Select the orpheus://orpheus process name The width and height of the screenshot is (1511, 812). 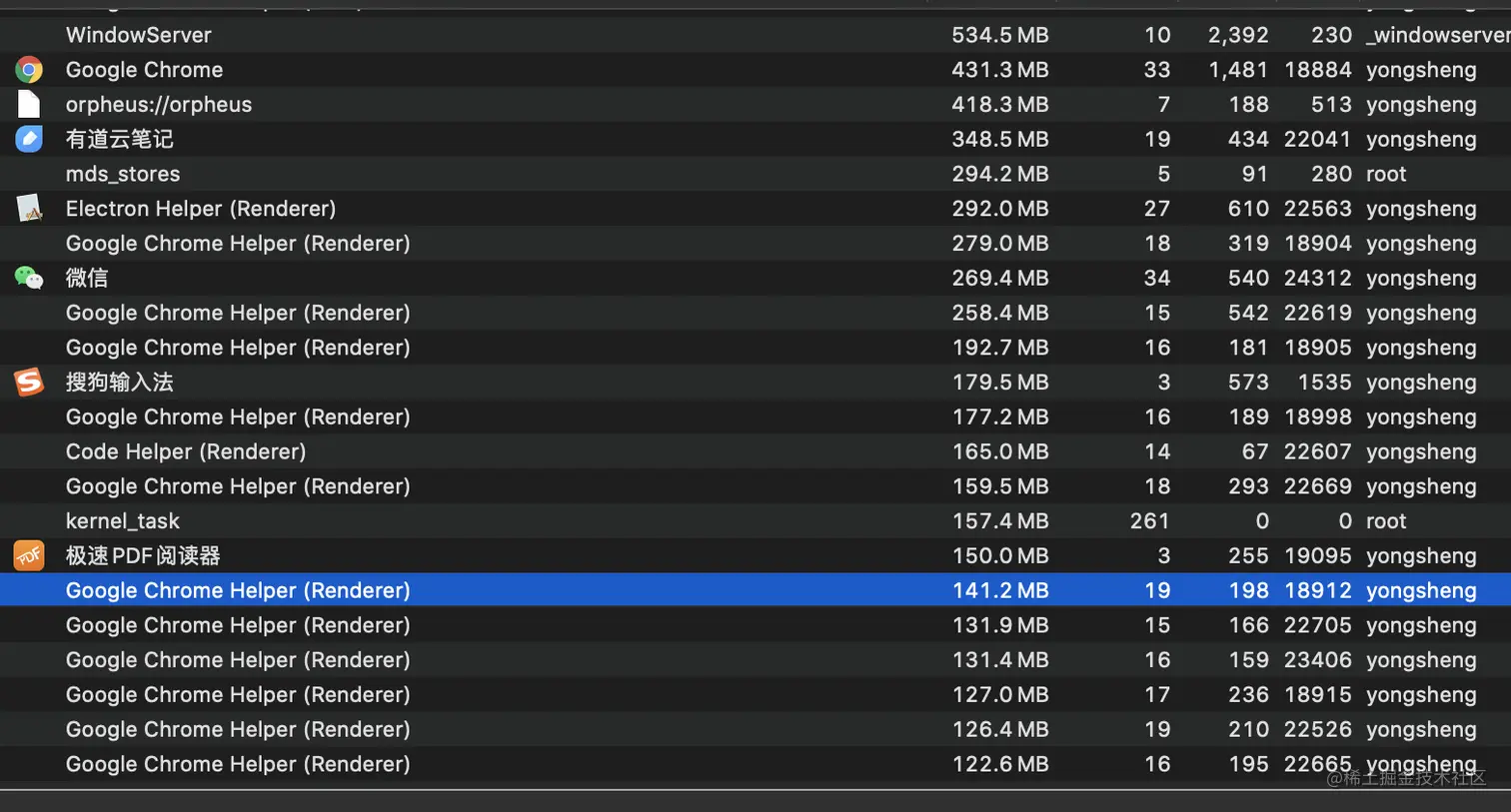[159, 104]
